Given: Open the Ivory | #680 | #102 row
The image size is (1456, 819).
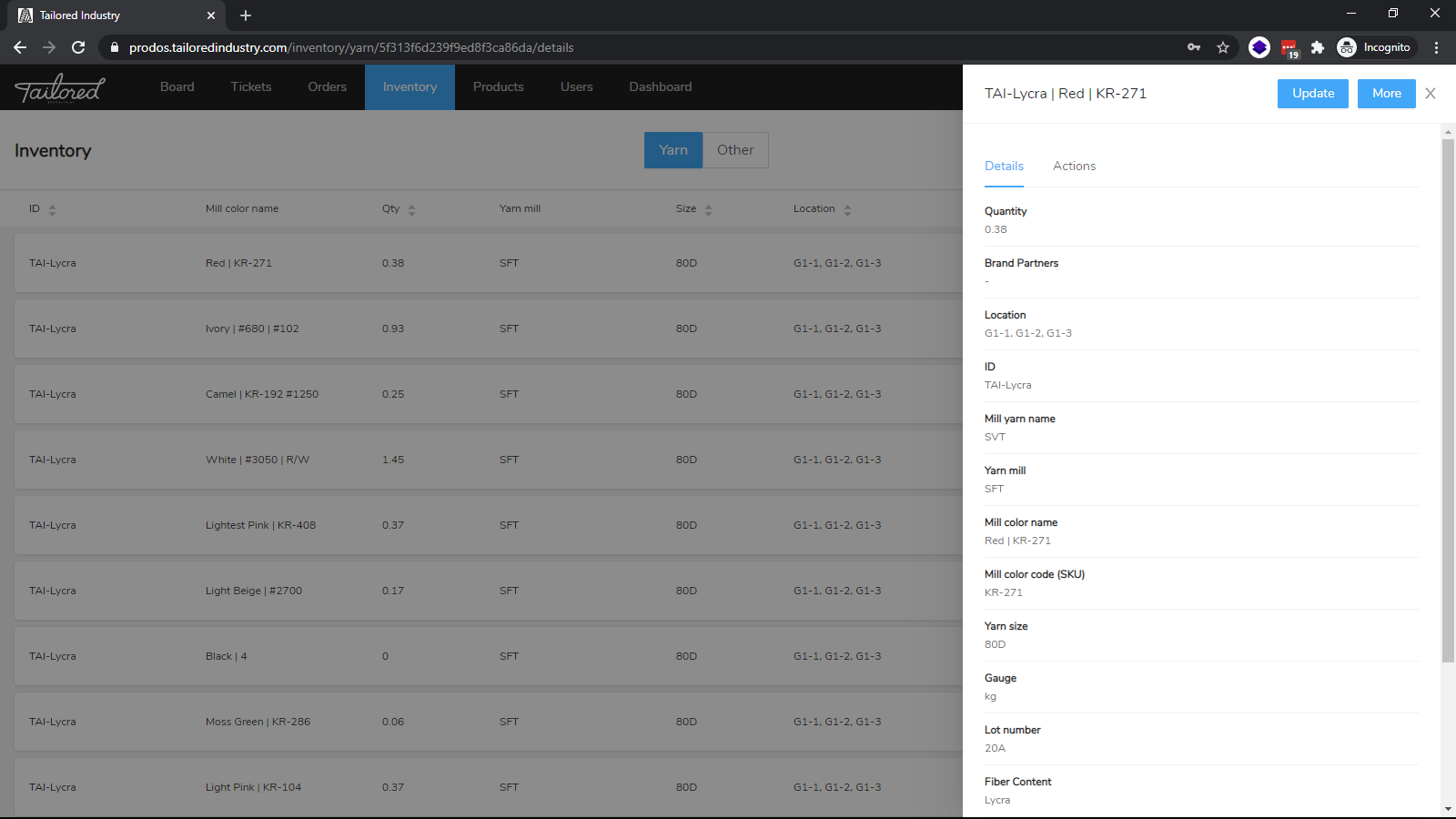Looking at the screenshot, I should 488,329.
